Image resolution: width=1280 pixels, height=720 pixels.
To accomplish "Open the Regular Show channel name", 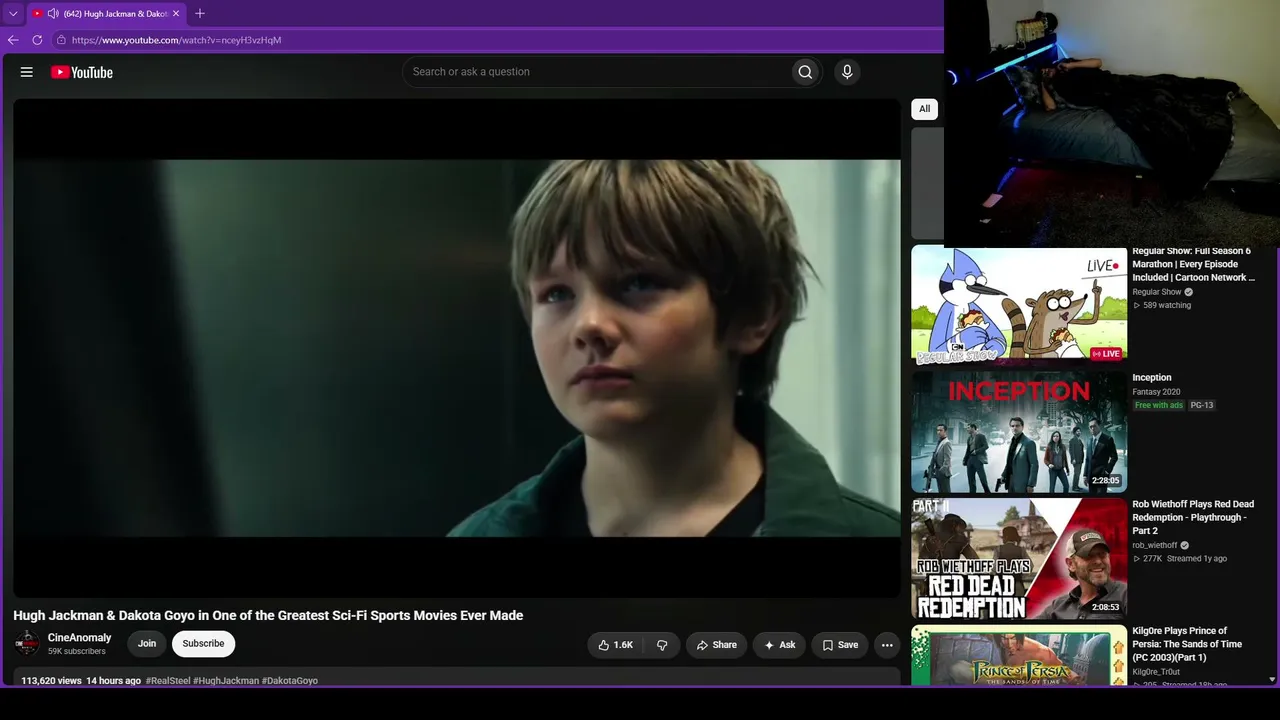I will 1157,292.
